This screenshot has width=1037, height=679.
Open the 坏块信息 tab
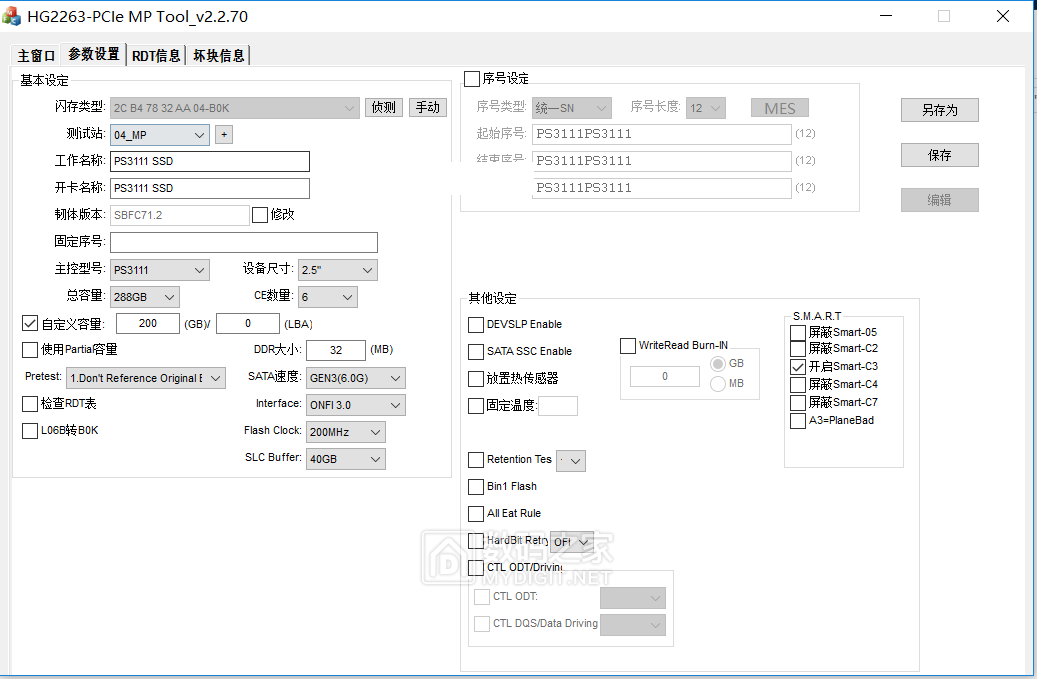[x=218, y=56]
